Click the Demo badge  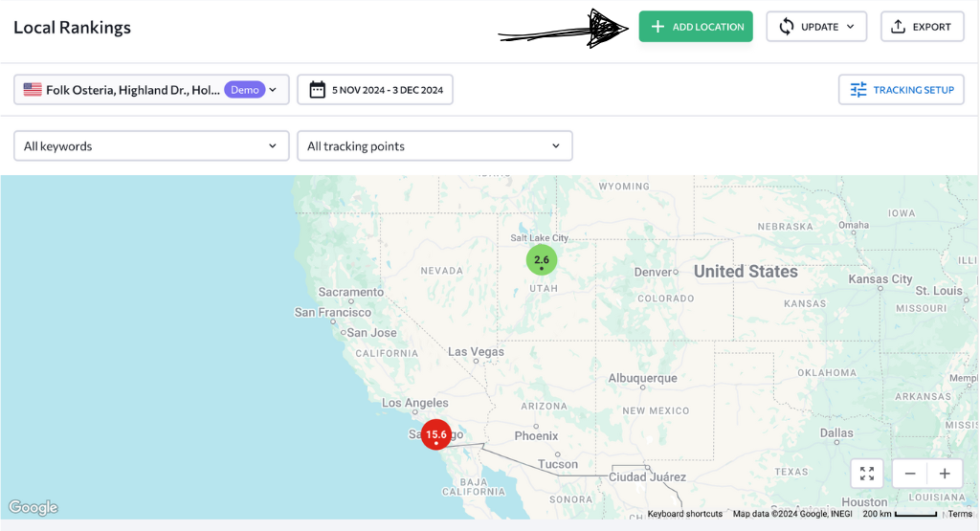click(x=244, y=90)
